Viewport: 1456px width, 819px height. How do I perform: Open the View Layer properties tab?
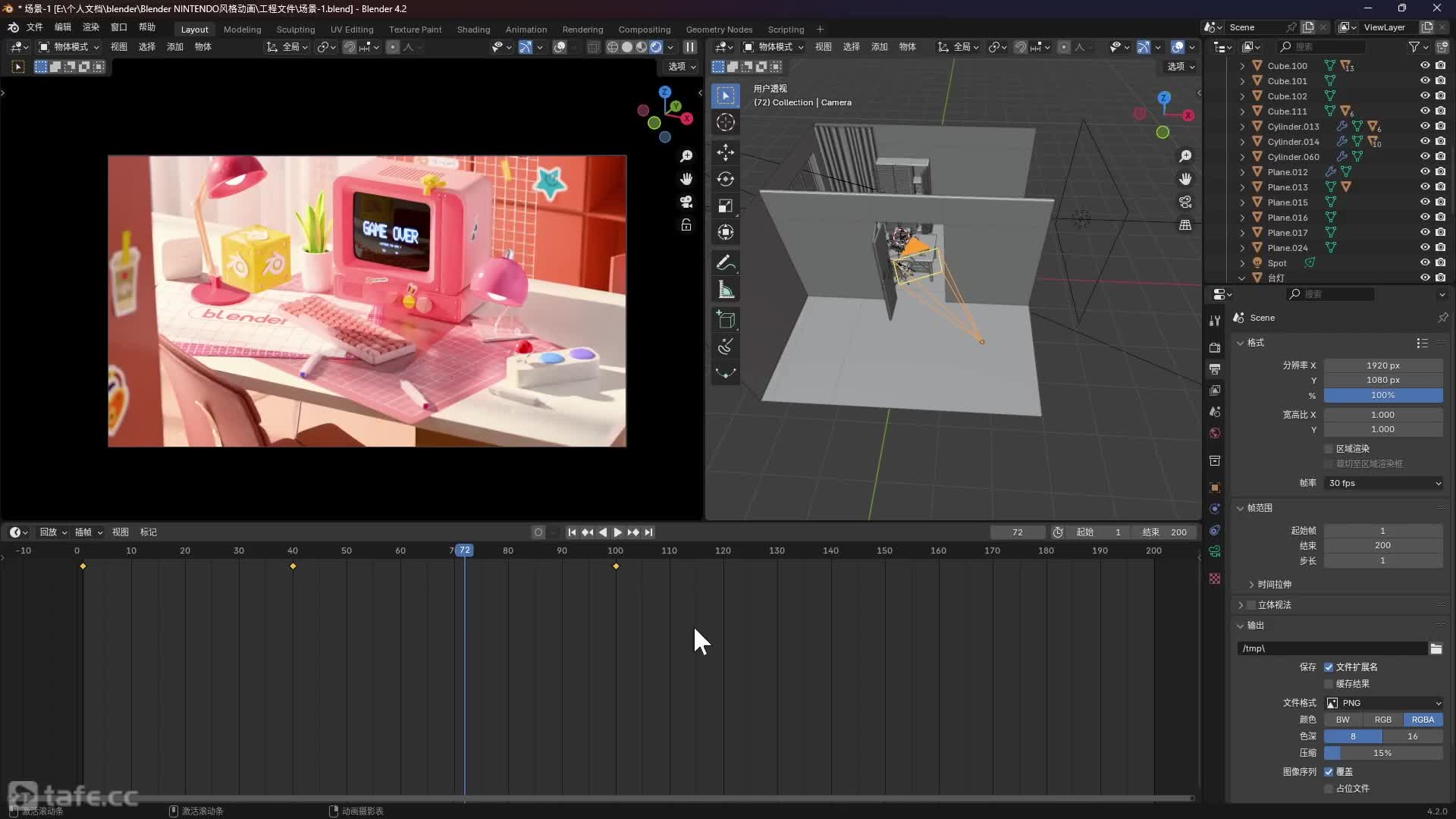[1215, 391]
